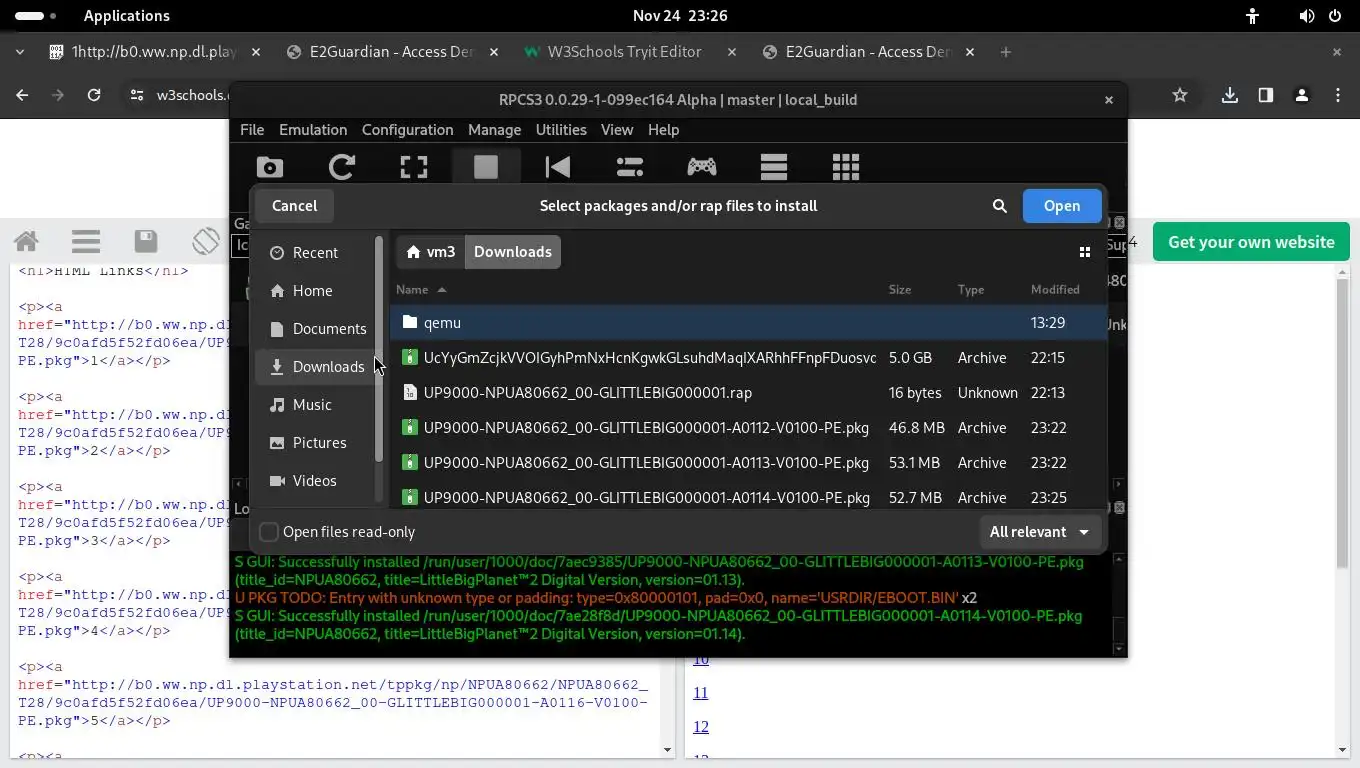Select the 5.0 GB archive file
Image resolution: width=1360 pixels, height=768 pixels.
[748, 358]
